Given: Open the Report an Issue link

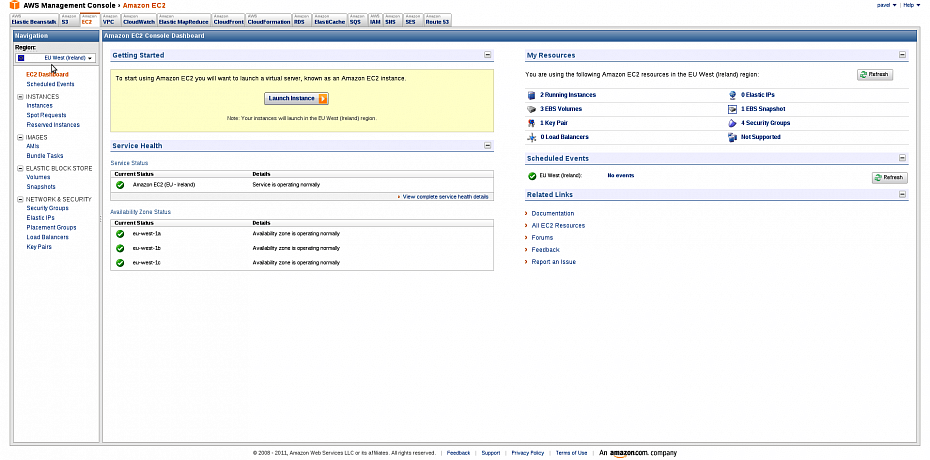Looking at the screenshot, I should point(553,262).
